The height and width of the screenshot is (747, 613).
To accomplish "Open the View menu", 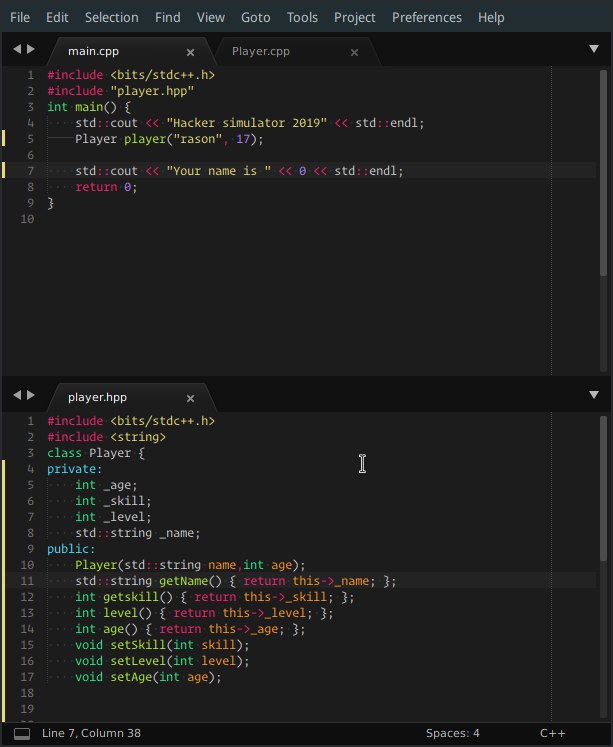I will (x=211, y=18).
